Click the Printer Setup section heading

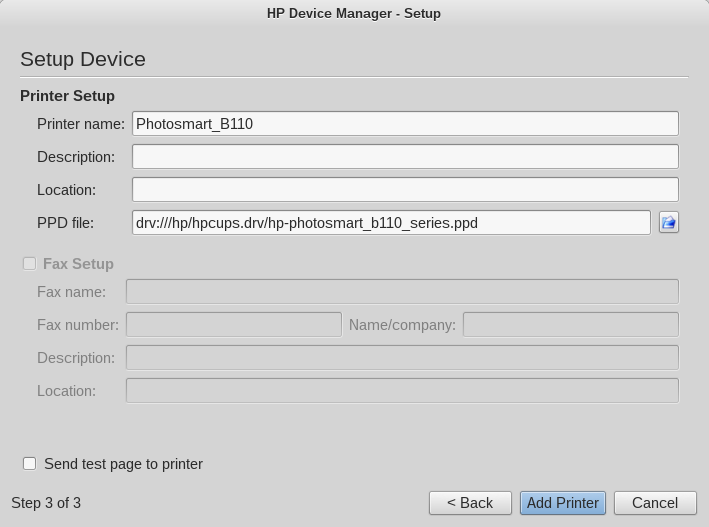pyautogui.click(x=67, y=96)
